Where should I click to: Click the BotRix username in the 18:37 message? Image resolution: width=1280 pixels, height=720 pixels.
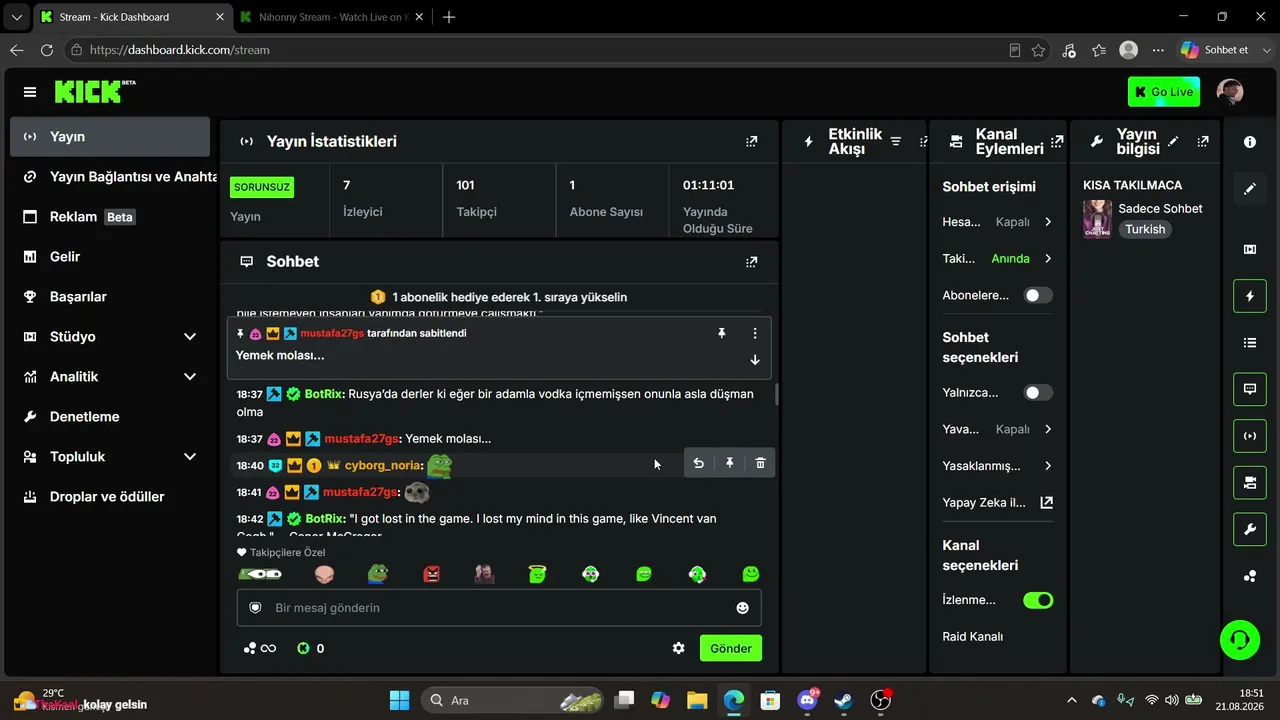pos(325,394)
